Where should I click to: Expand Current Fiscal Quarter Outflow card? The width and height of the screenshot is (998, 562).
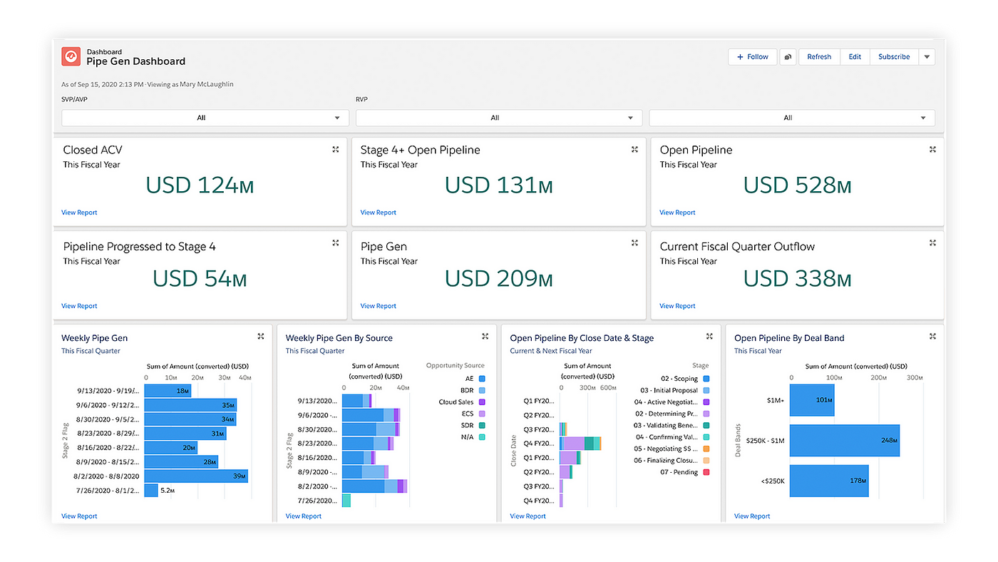tap(932, 243)
